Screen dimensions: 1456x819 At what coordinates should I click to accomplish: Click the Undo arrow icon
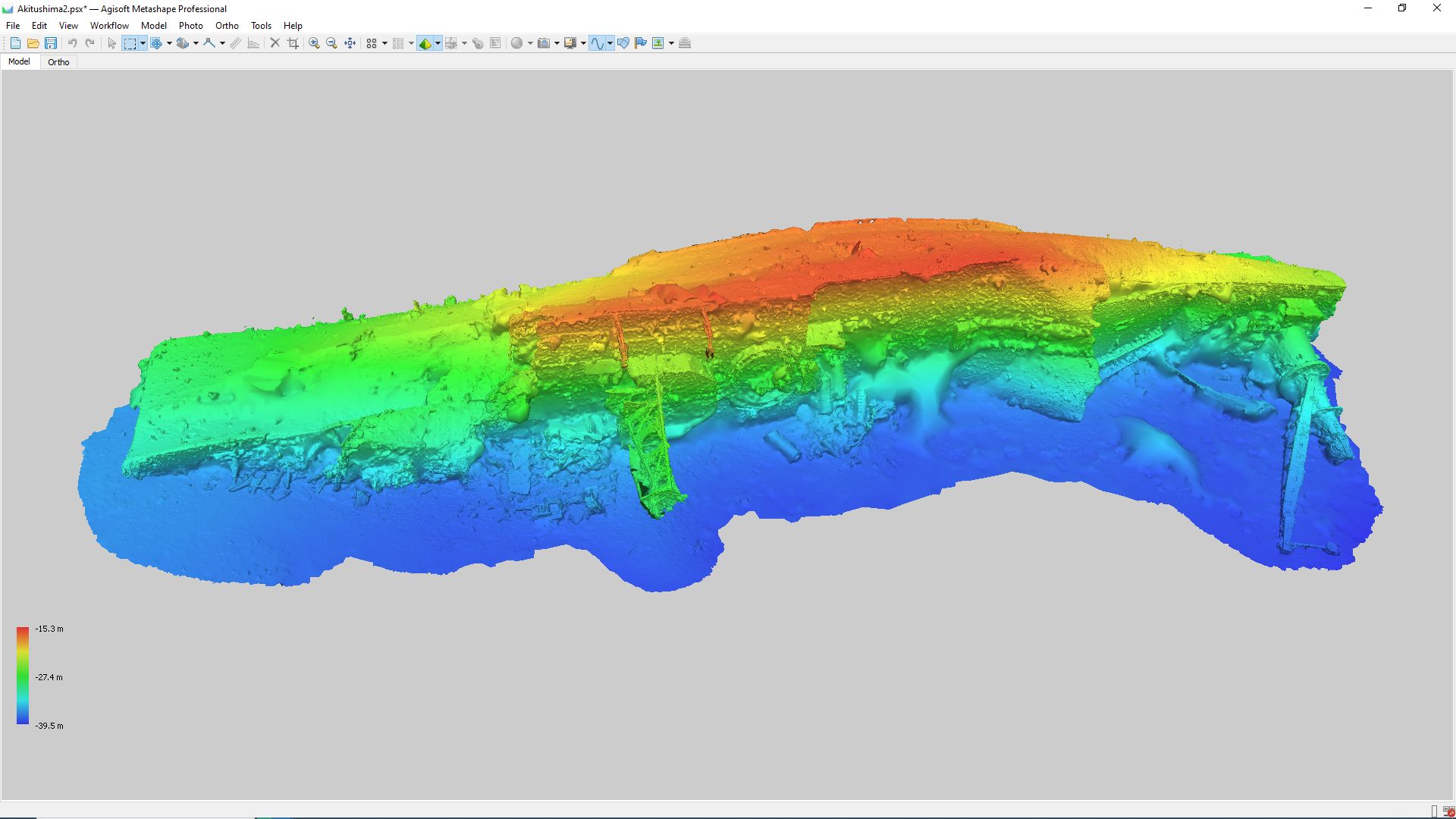72,43
